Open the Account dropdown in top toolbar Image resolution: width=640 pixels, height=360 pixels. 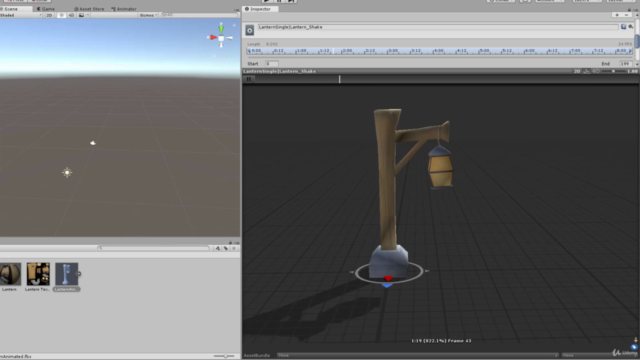[549, 1]
